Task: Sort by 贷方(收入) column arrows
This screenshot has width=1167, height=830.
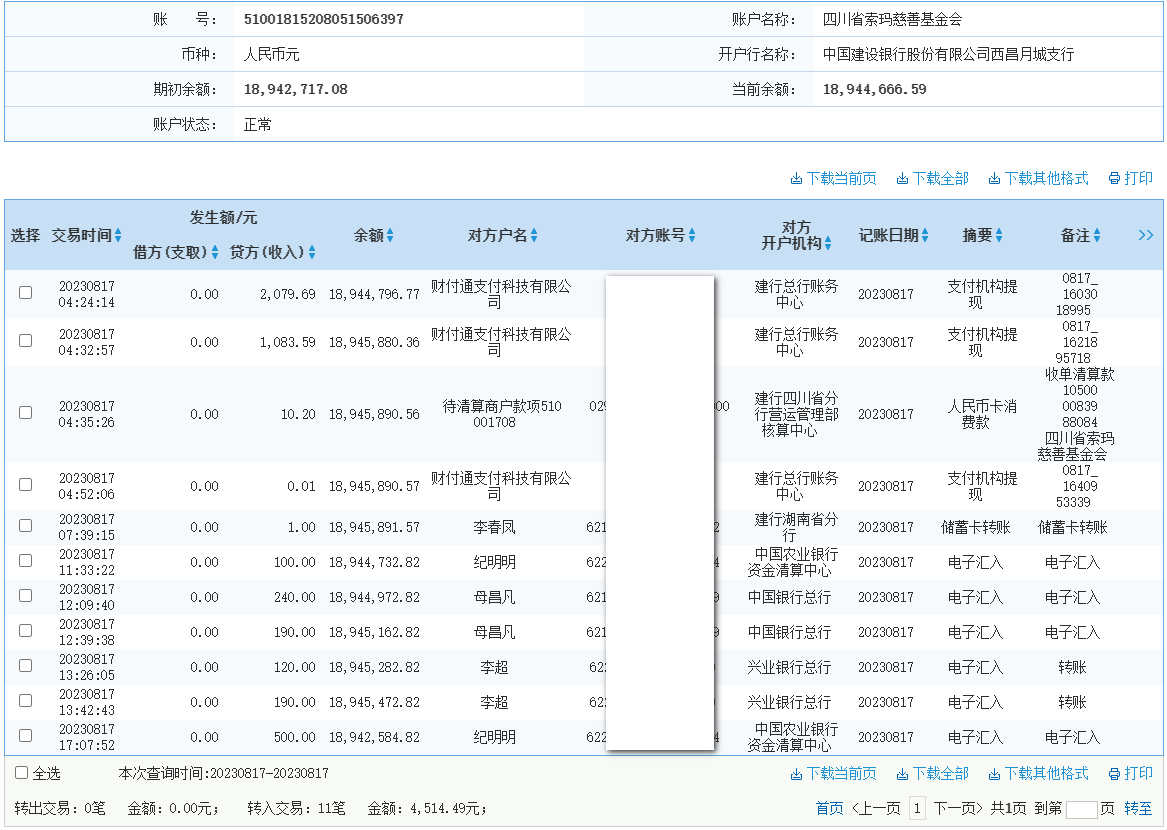Action: tap(312, 252)
